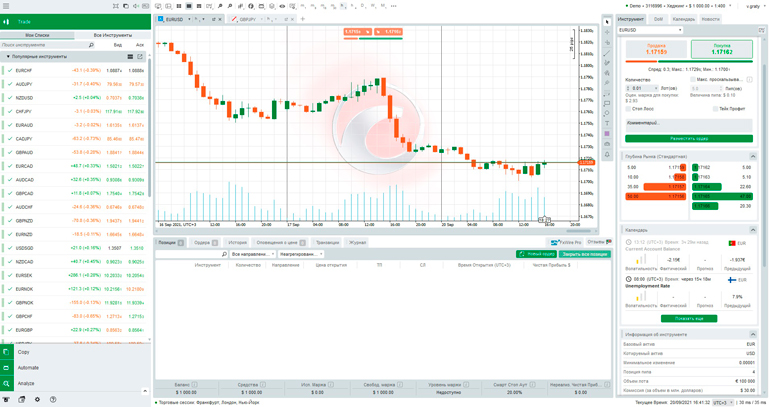Collapse the Popular instruments group
Viewport: 770px width, 407px height.
8,56
